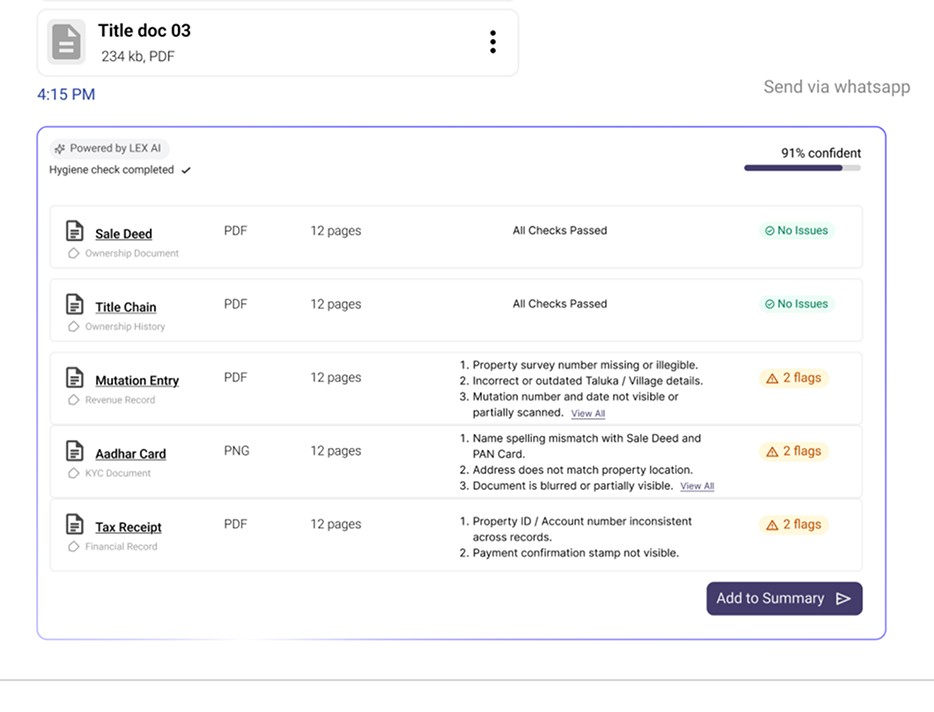This screenshot has width=934, height=712.
Task: Click the Sale Deed document icon
Action: click(74, 231)
